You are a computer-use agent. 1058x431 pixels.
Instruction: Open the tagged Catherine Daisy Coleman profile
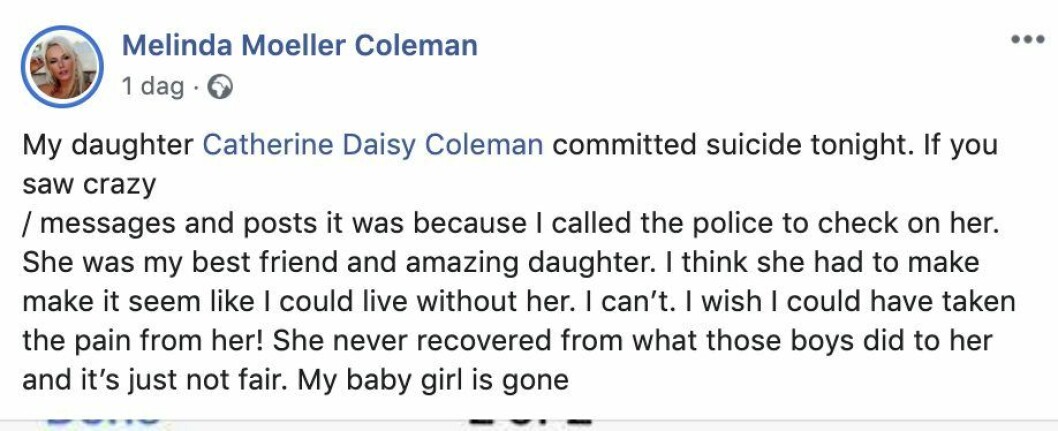373,146
